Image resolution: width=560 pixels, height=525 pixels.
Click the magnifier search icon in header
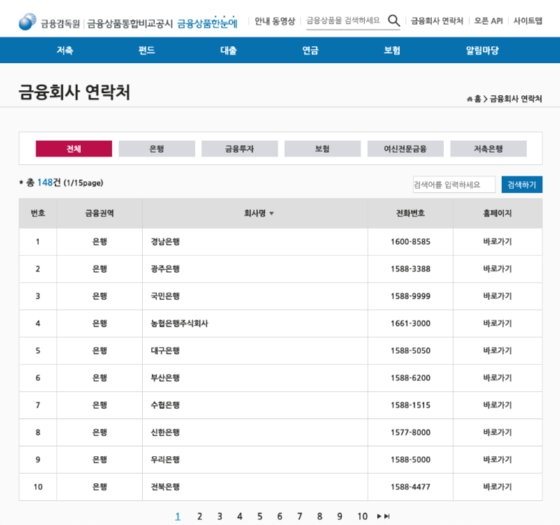[x=394, y=20]
